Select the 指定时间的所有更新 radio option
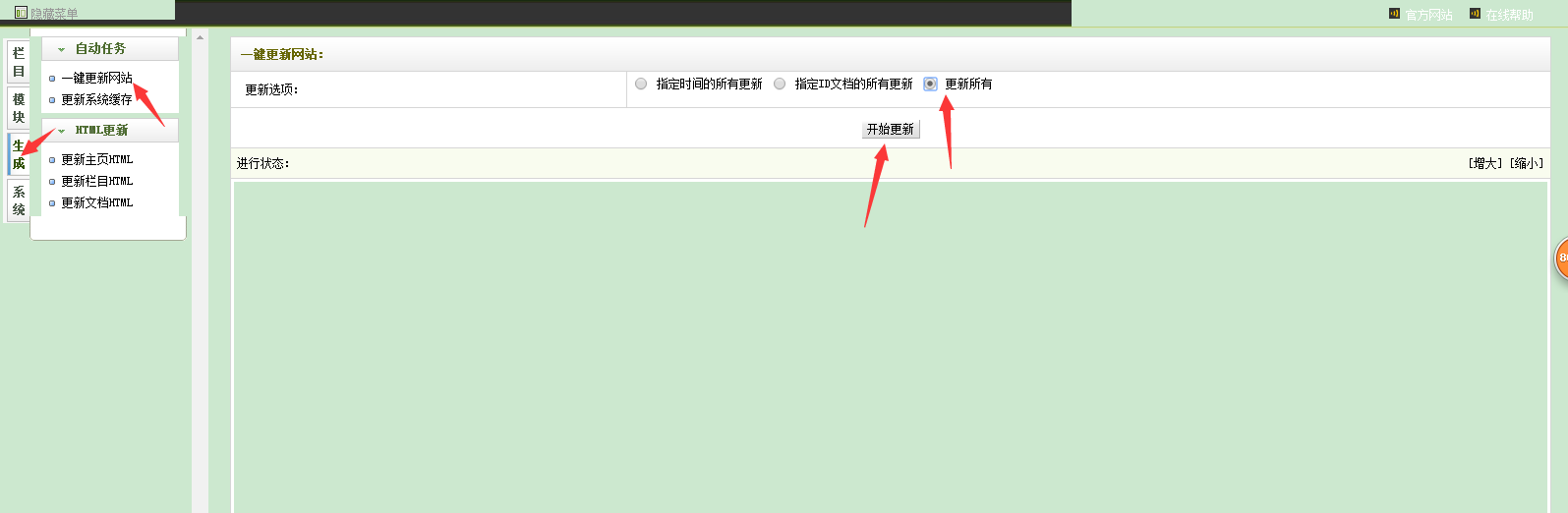The width and height of the screenshot is (1568, 513). (641, 84)
